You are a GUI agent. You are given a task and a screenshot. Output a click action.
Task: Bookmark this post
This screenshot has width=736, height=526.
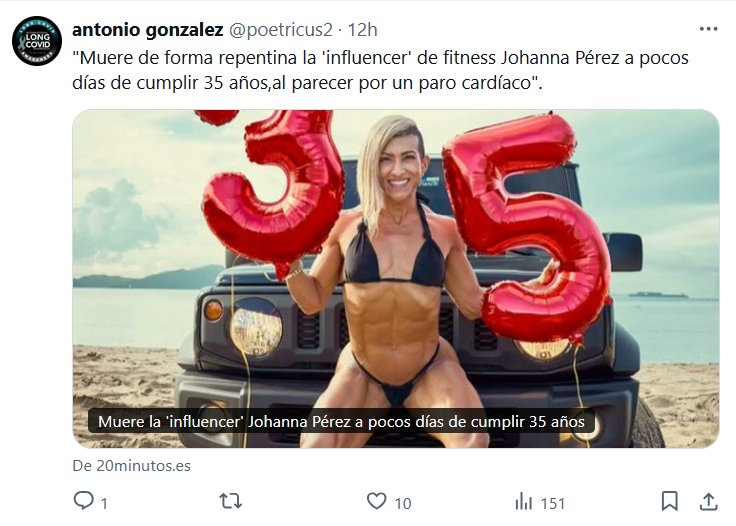pyautogui.click(x=669, y=501)
